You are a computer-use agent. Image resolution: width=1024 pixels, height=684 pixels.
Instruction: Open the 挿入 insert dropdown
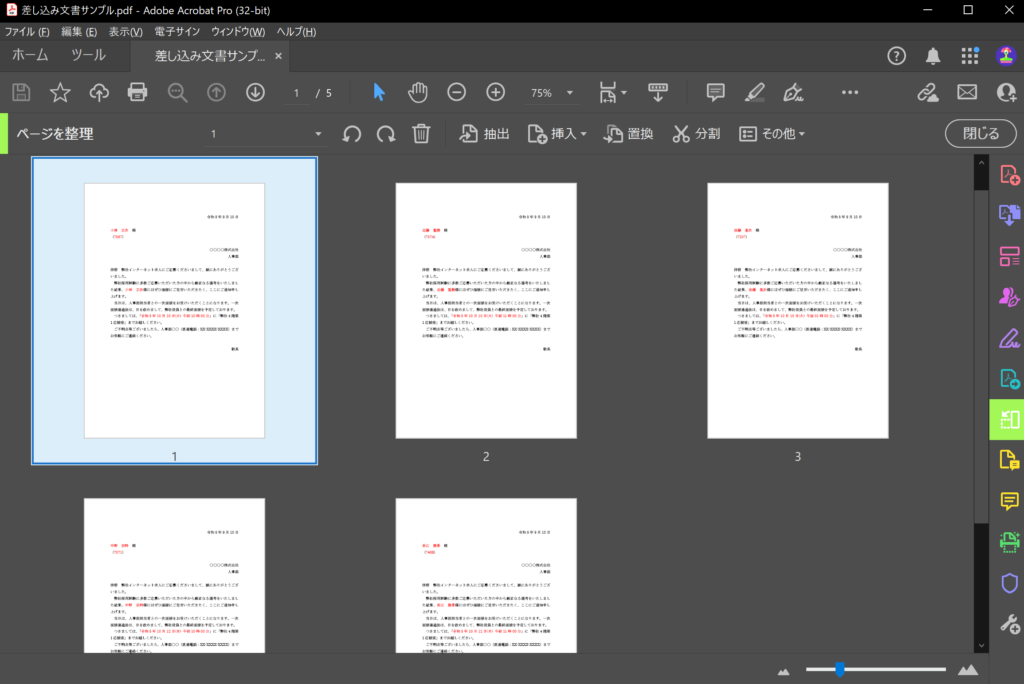[556, 132]
